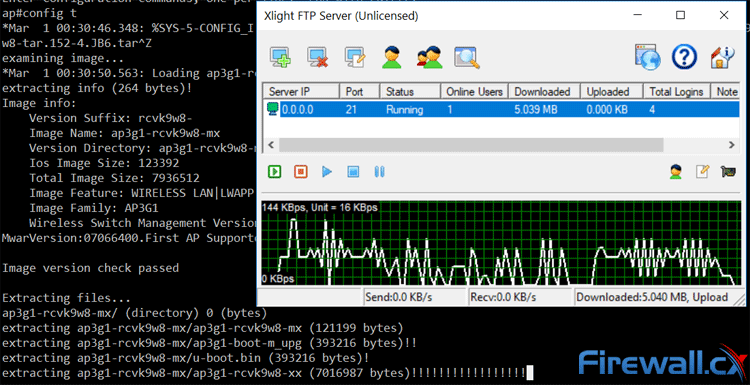Click the server list left scroll arrow
This screenshot has width=750, height=385.
tap(271, 144)
